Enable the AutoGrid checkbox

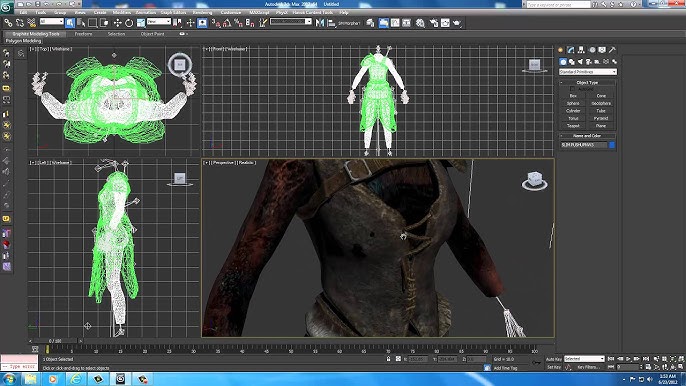(x=572, y=89)
